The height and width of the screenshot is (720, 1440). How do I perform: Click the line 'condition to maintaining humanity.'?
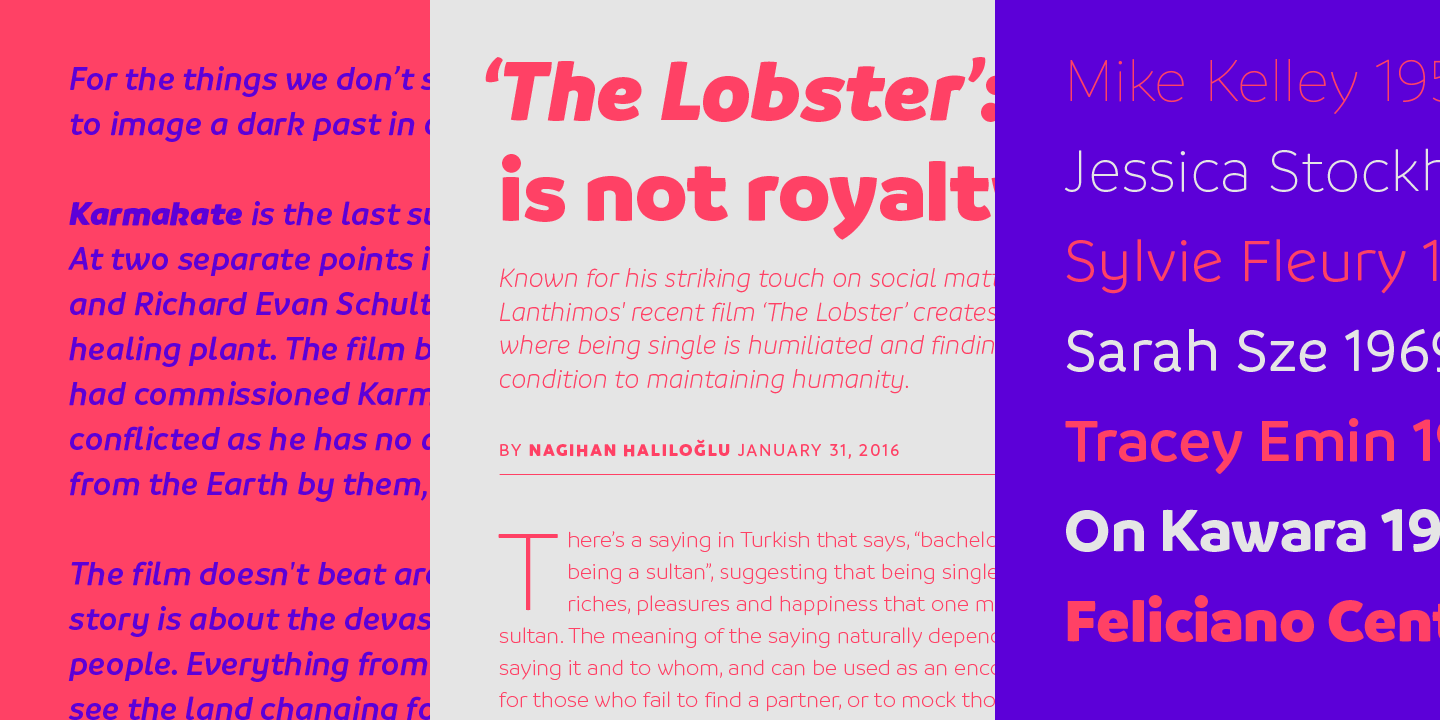click(703, 380)
